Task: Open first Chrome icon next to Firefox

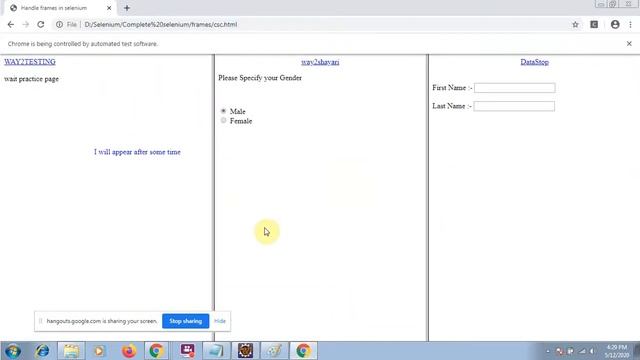Action: pyautogui.click(x=156, y=351)
